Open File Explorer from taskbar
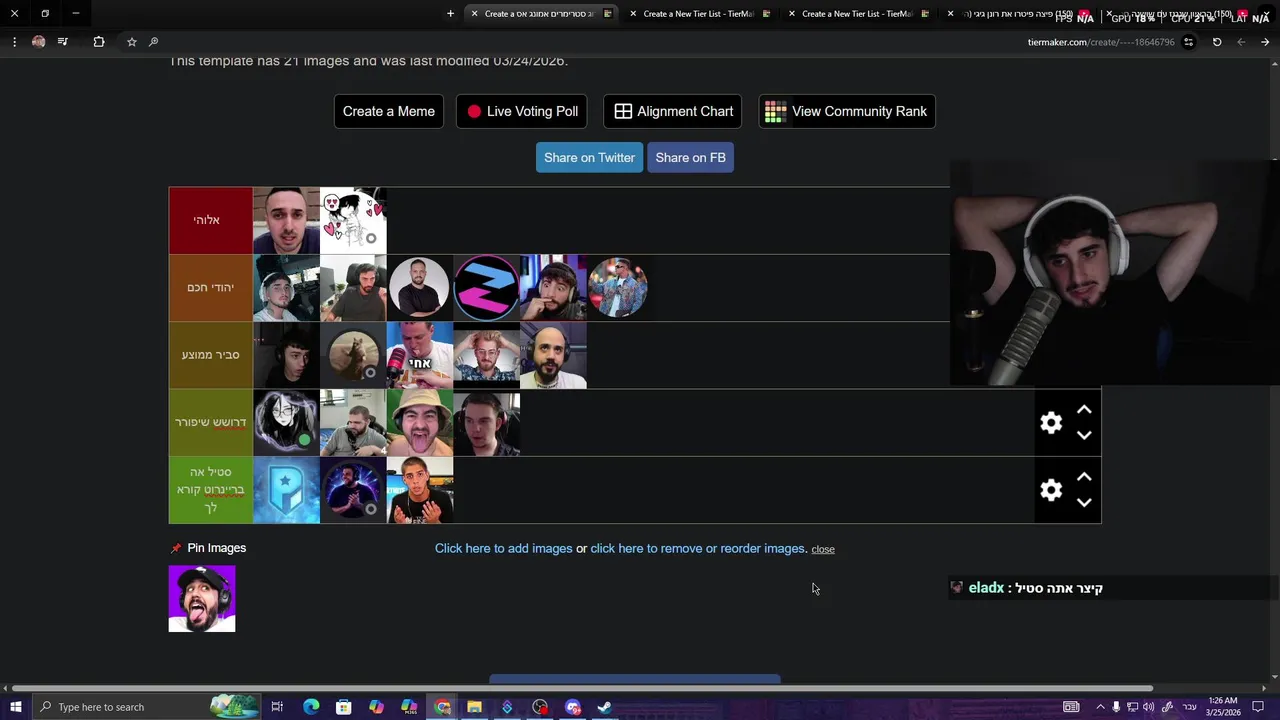The width and height of the screenshot is (1280, 720). 474,707
